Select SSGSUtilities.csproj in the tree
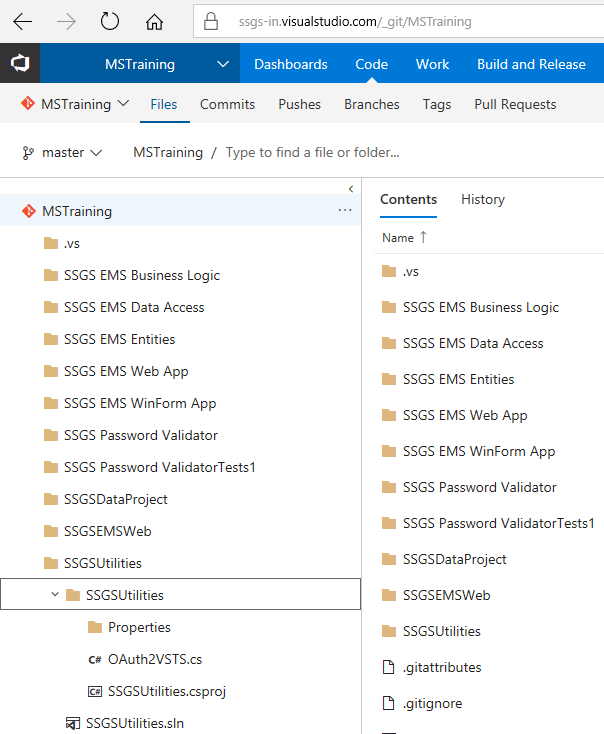This screenshot has height=734, width=604. point(167,691)
